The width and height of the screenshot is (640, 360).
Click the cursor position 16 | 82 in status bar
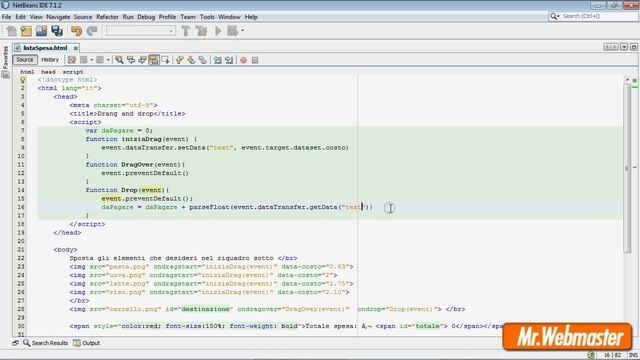612,355
